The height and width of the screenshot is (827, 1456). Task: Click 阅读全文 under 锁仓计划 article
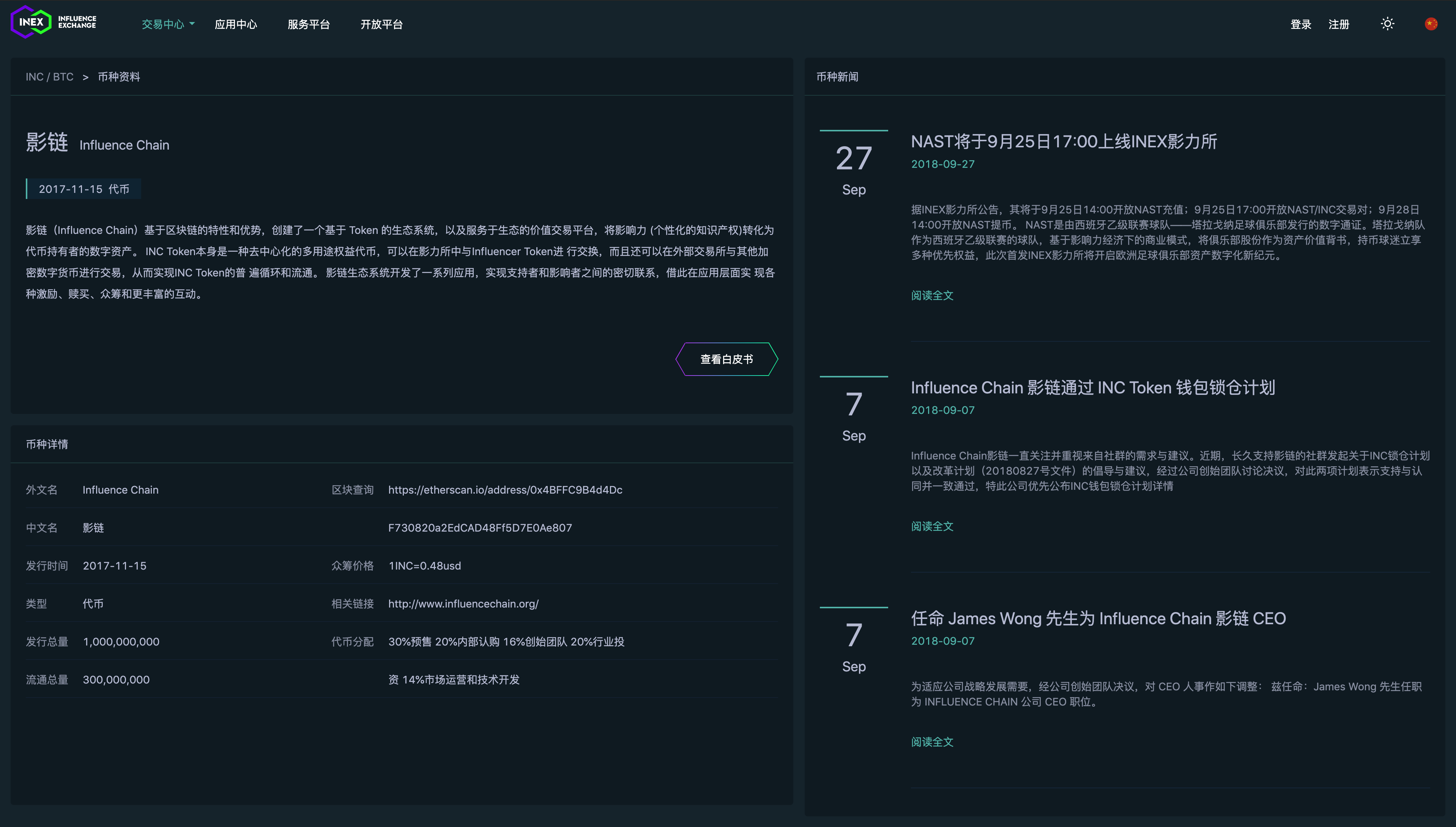(932, 527)
